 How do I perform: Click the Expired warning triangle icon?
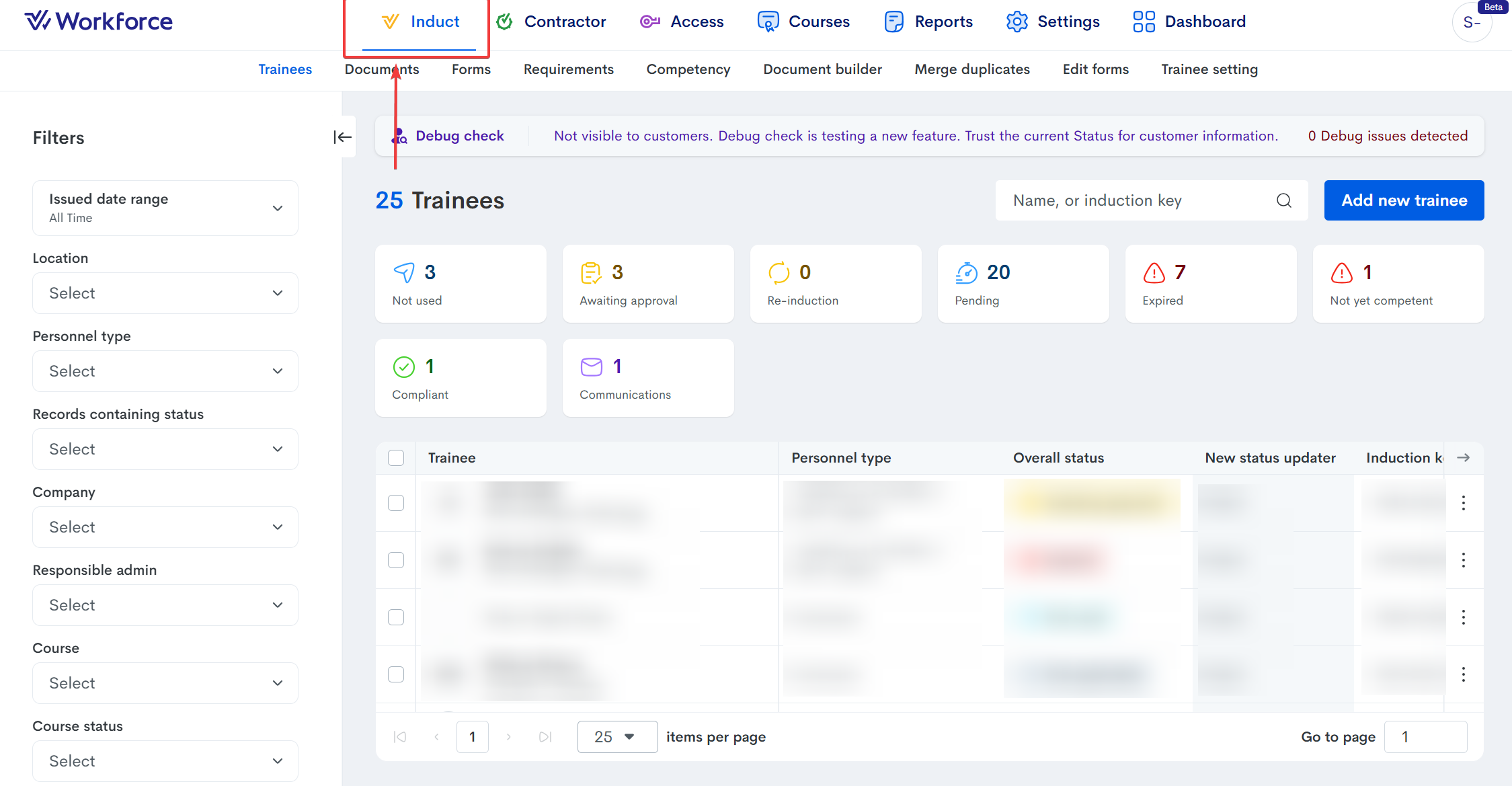[1154, 272]
